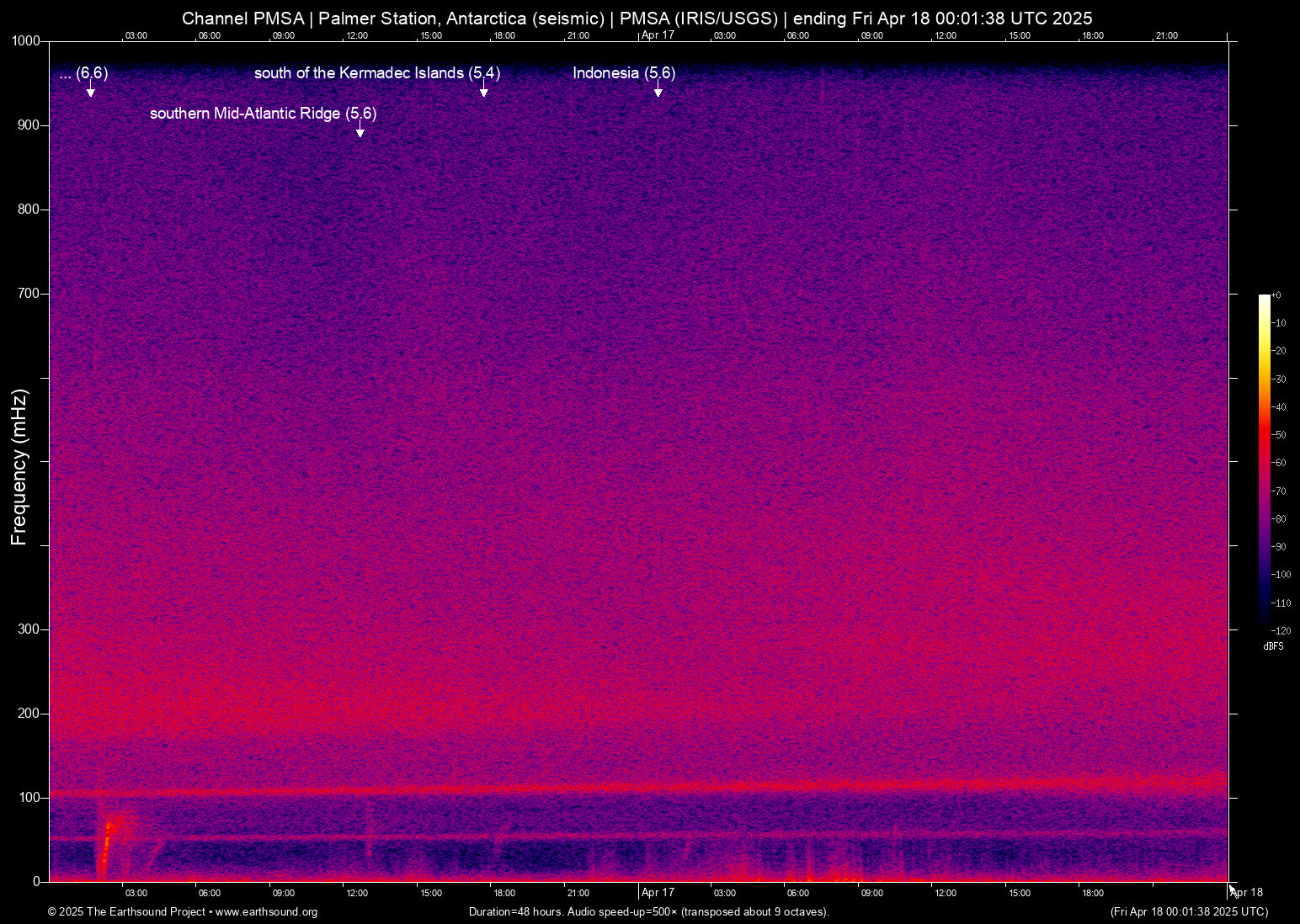Click the 1000 tick label on the frequency axis
The width and height of the screenshot is (1300, 924).
25,41
